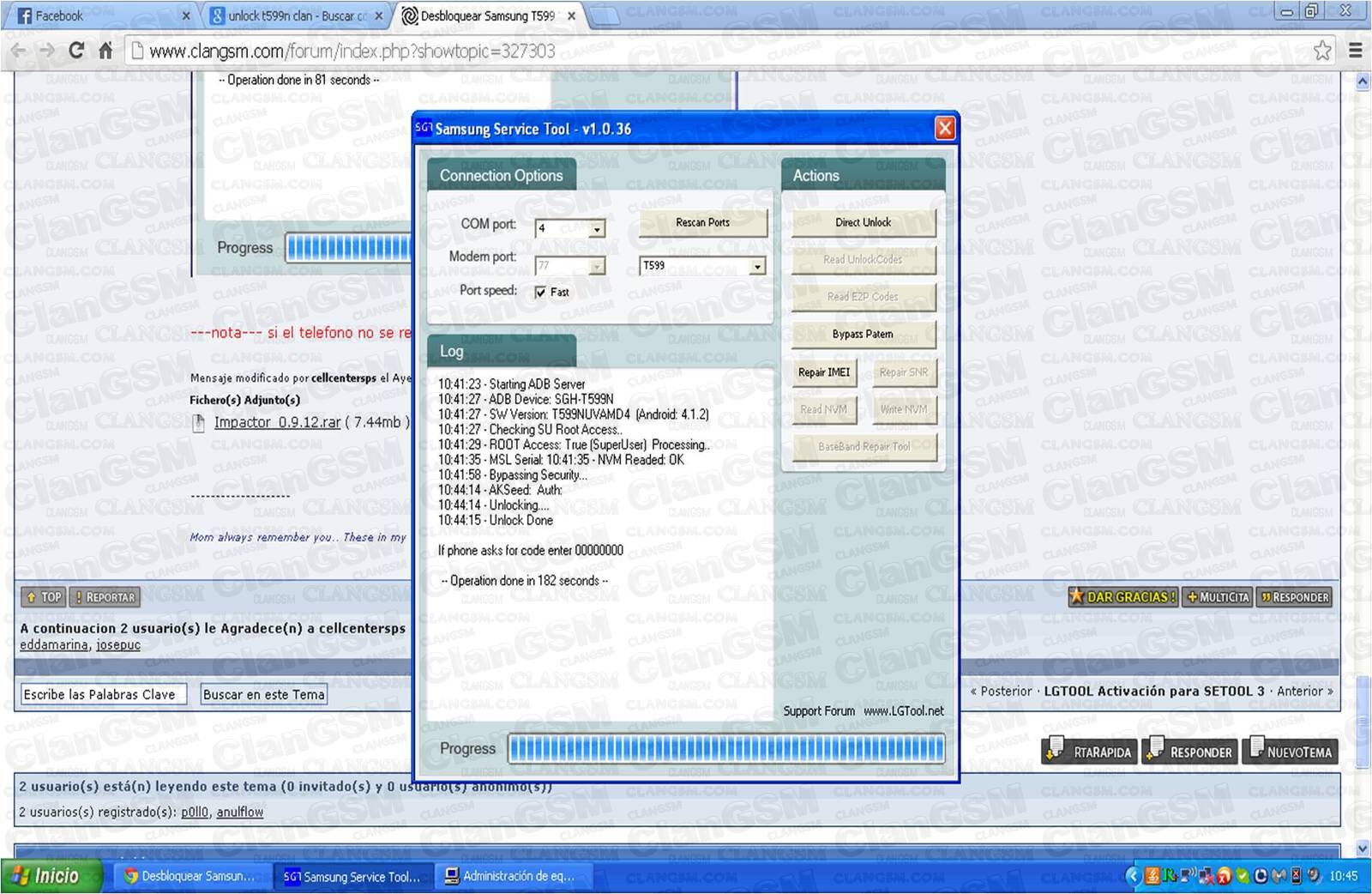This screenshot has height=894, width=1372.
Task: Open the COM port dropdown
Action: click(x=597, y=229)
